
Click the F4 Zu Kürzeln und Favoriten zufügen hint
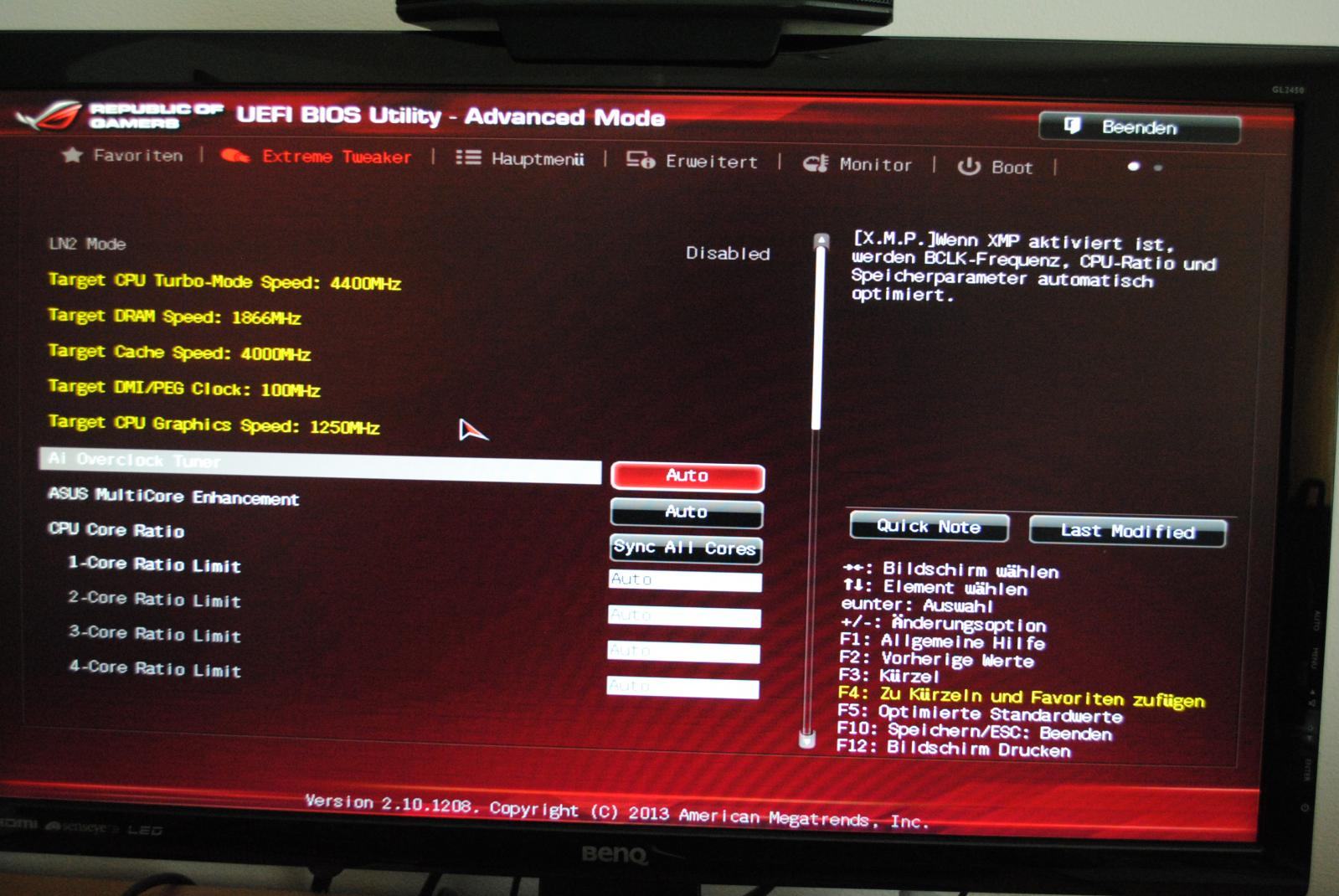point(1022,697)
